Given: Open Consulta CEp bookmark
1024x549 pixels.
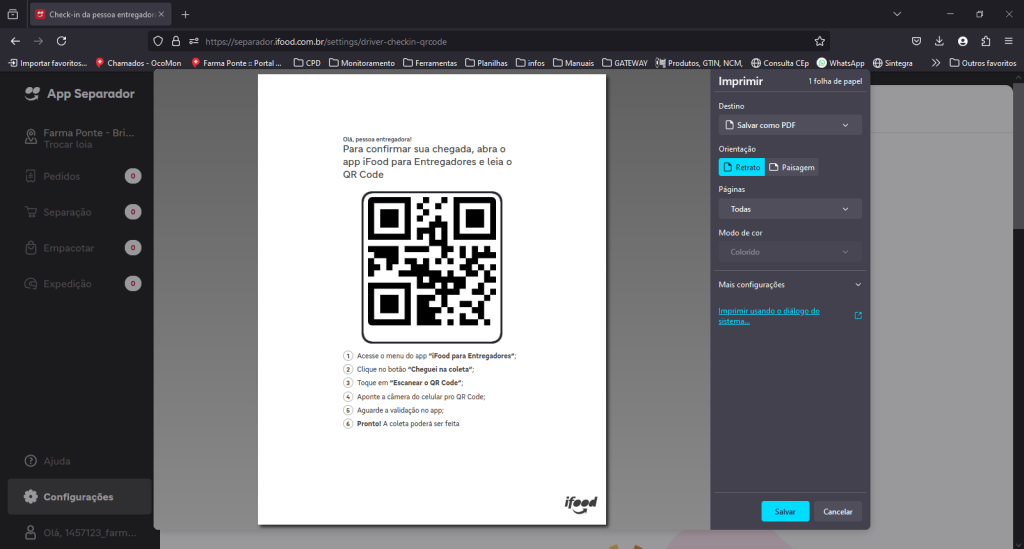Looking at the screenshot, I should tap(780, 63).
